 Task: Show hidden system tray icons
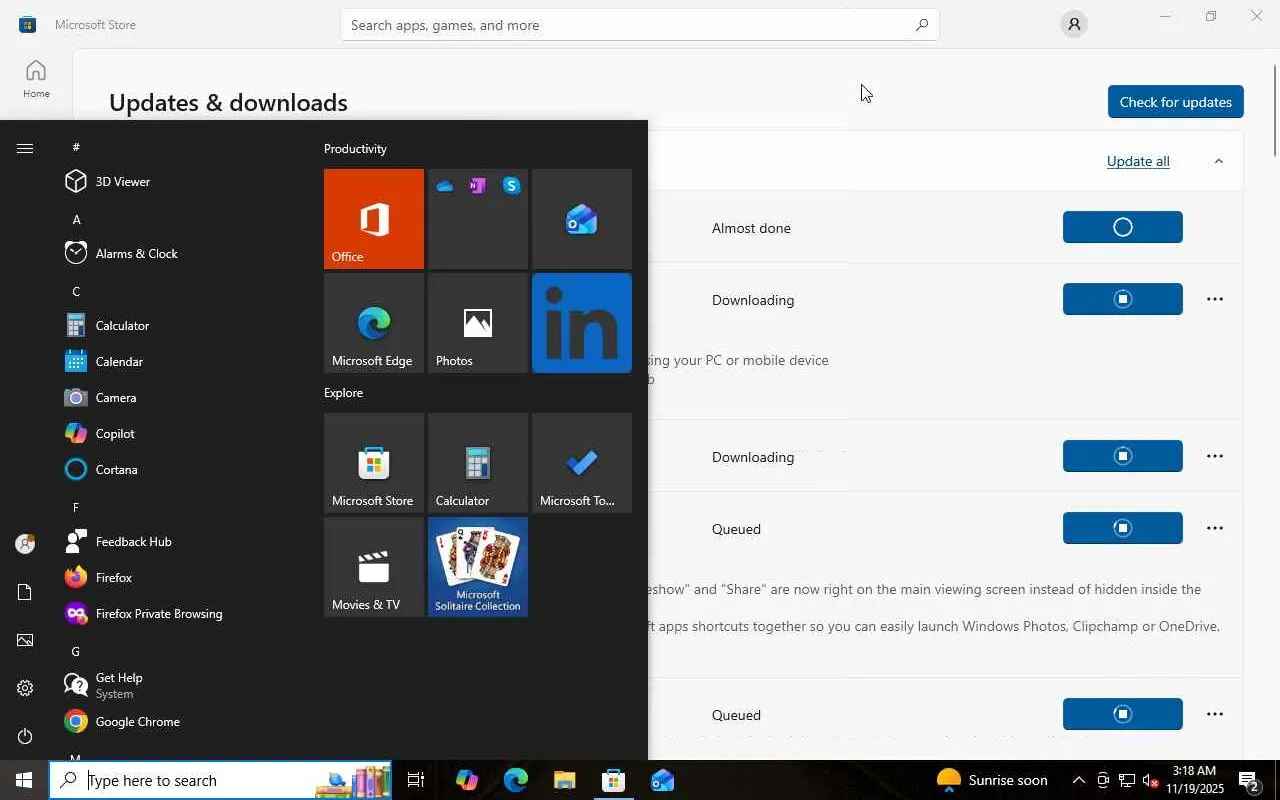tap(1078, 780)
